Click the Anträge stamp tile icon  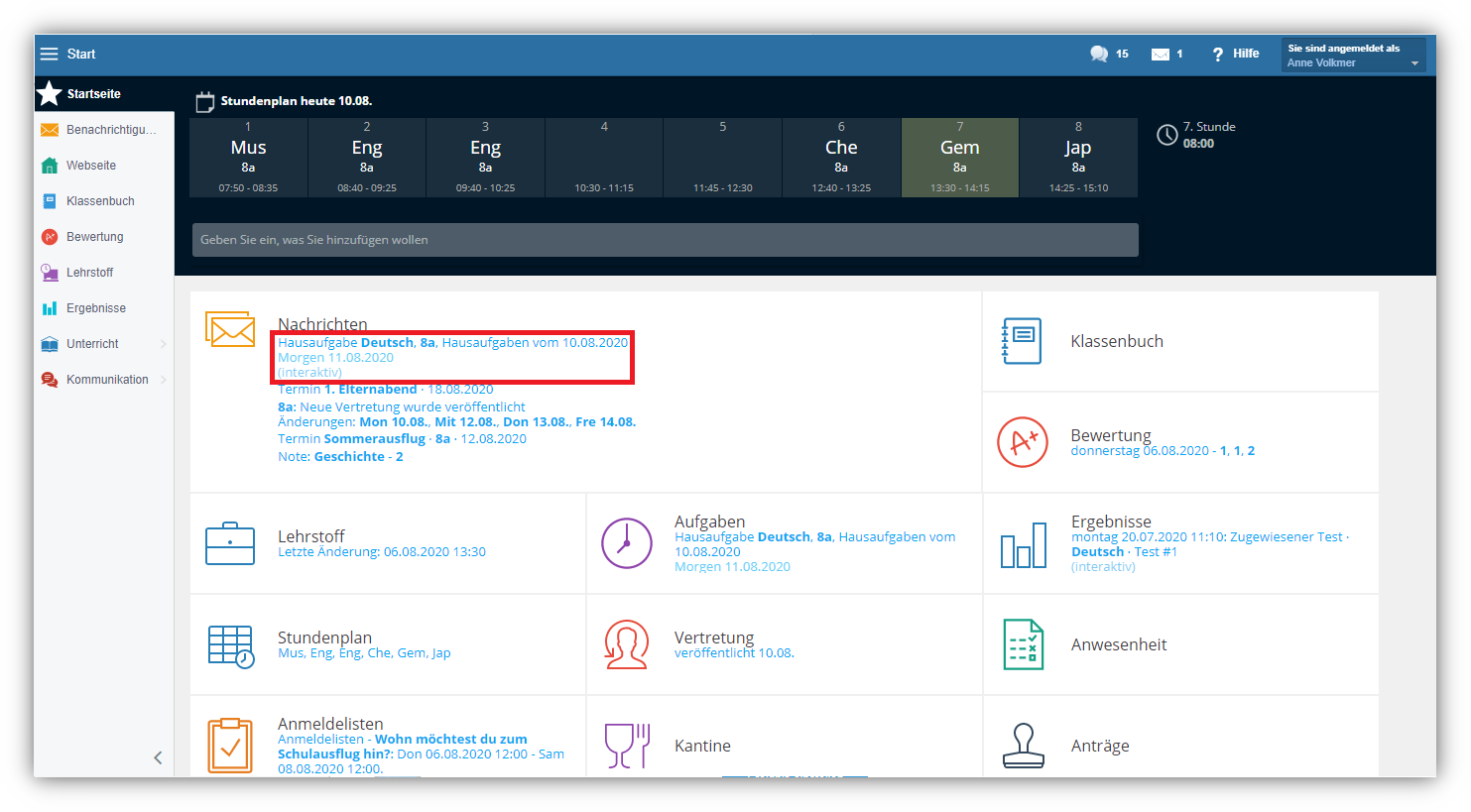(x=1024, y=746)
